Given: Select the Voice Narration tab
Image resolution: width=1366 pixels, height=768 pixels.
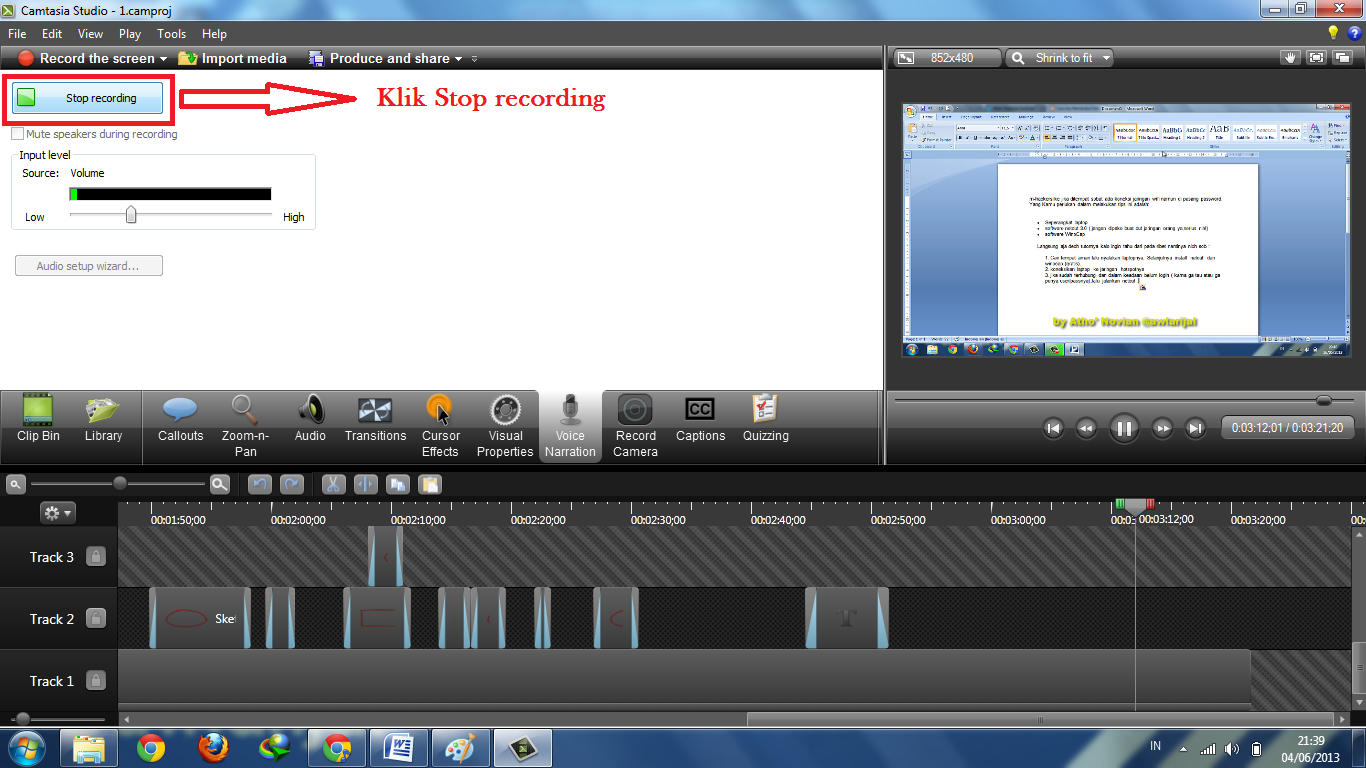Looking at the screenshot, I should (570, 426).
